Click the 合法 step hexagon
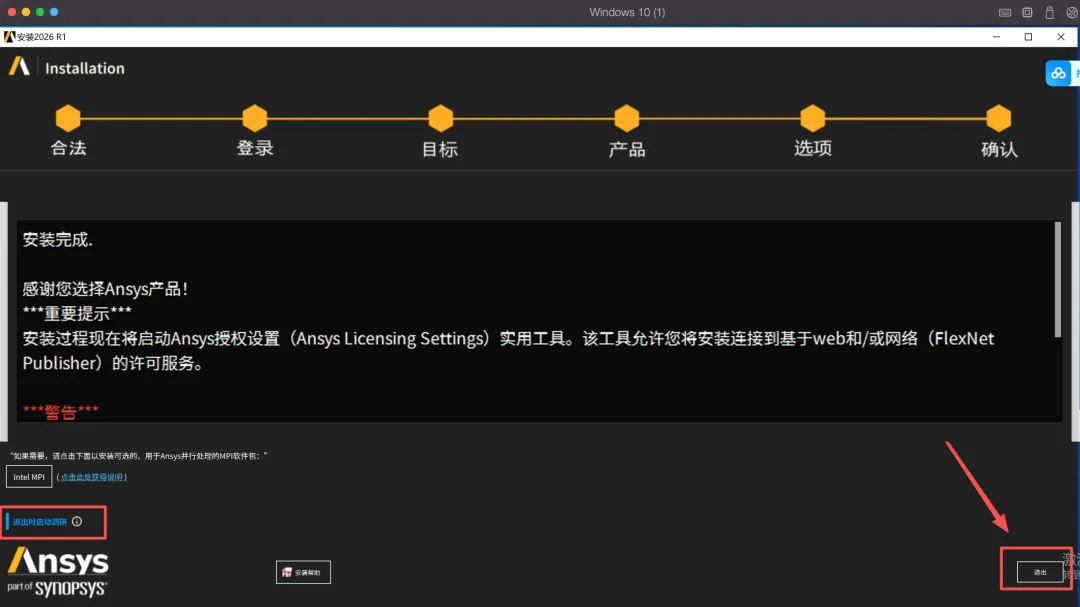Image resolution: width=1080 pixels, height=607 pixels. (x=68, y=118)
